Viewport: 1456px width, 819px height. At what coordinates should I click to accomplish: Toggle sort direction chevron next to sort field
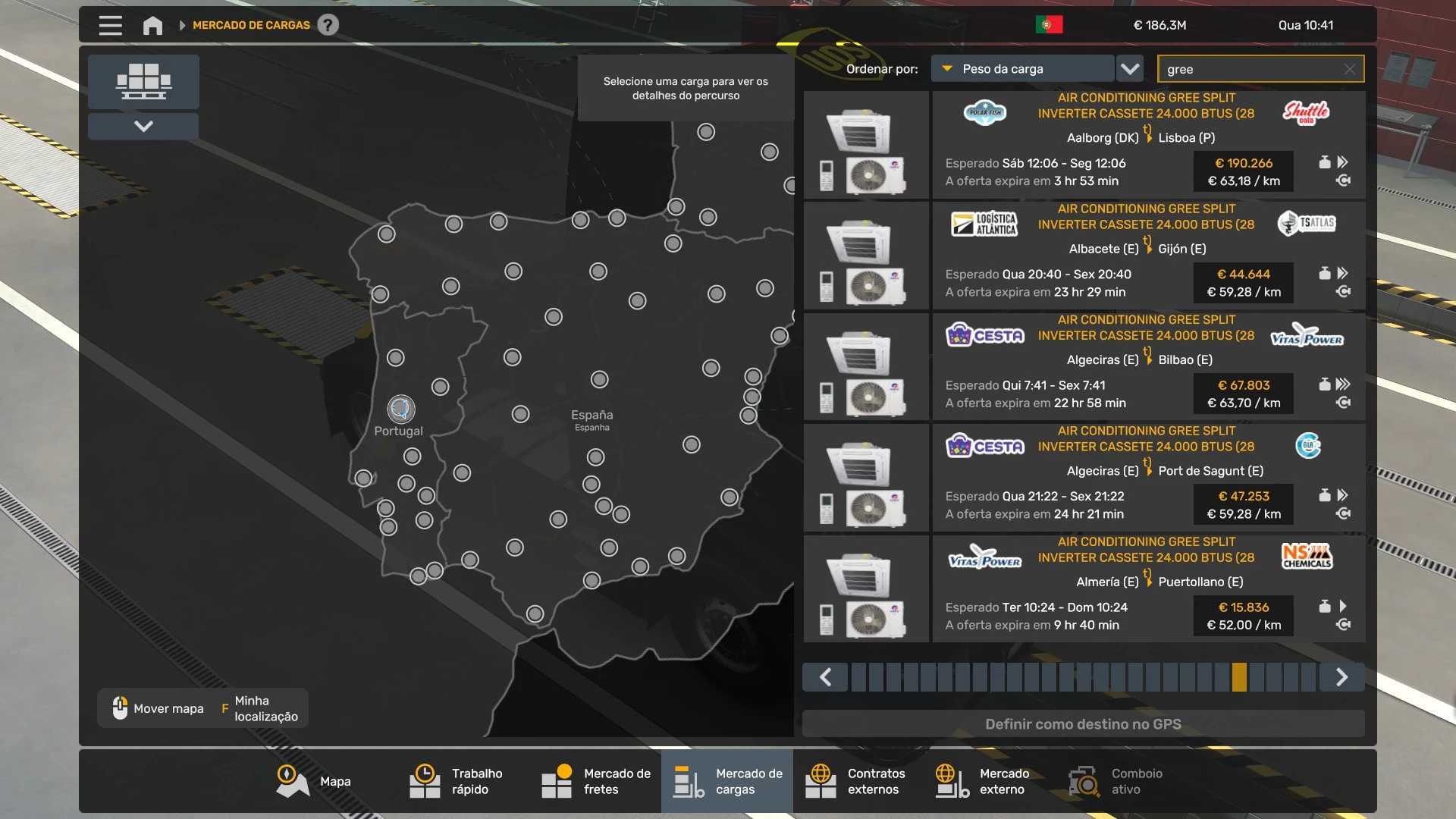(1130, 69)
